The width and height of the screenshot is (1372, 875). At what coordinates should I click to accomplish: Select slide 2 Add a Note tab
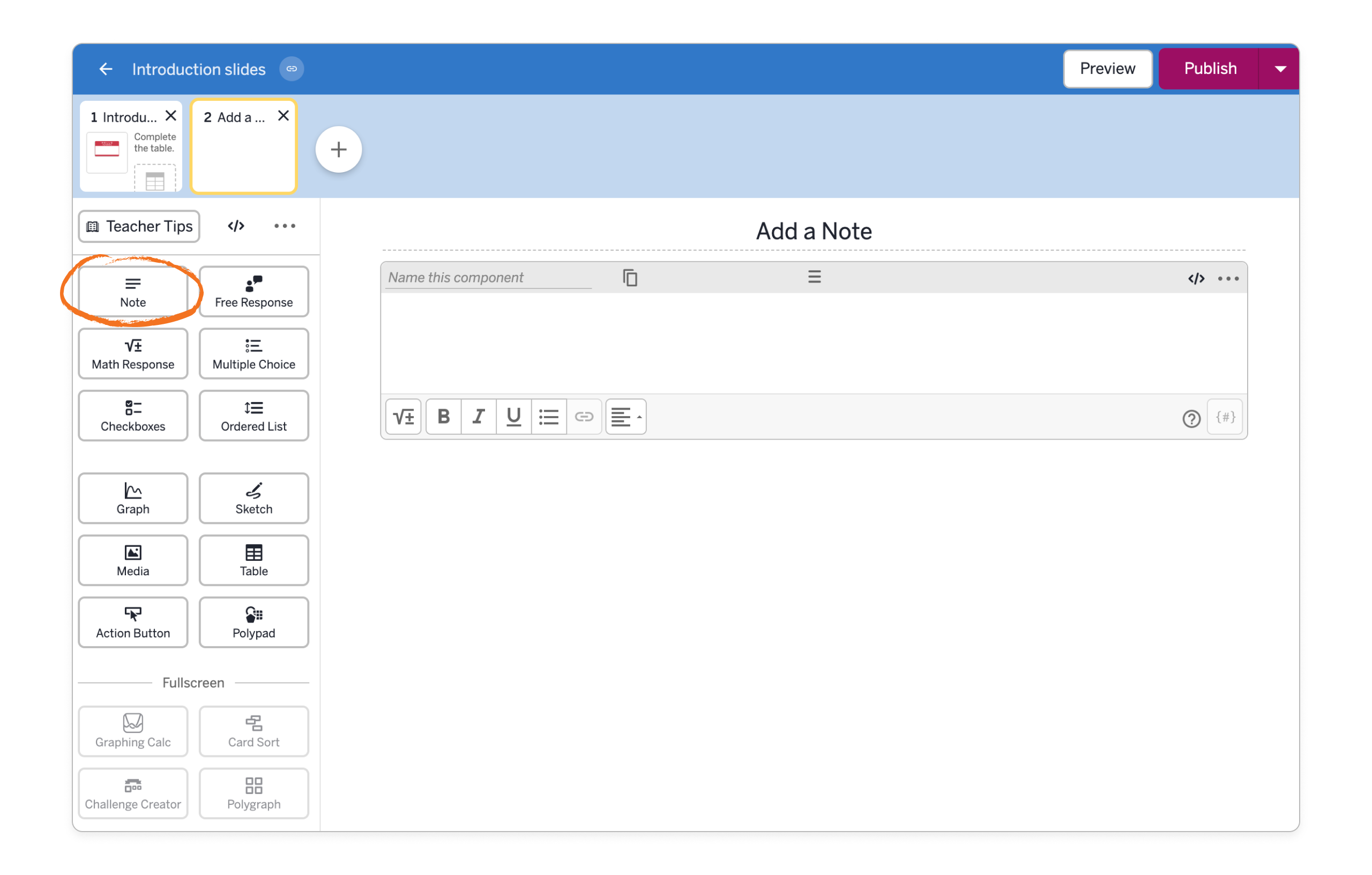pyautogui.click(x=243, y=147)
